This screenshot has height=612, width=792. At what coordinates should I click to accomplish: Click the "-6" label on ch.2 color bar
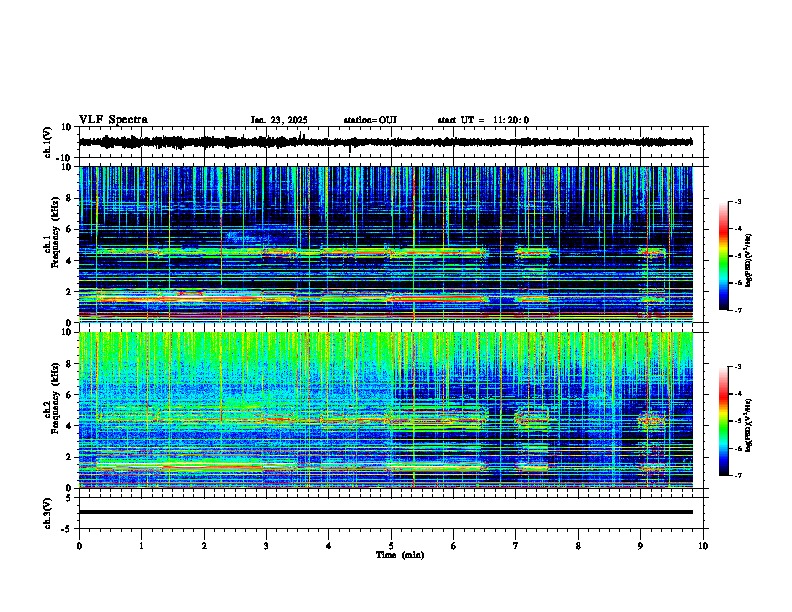click(x=737, y=448)
